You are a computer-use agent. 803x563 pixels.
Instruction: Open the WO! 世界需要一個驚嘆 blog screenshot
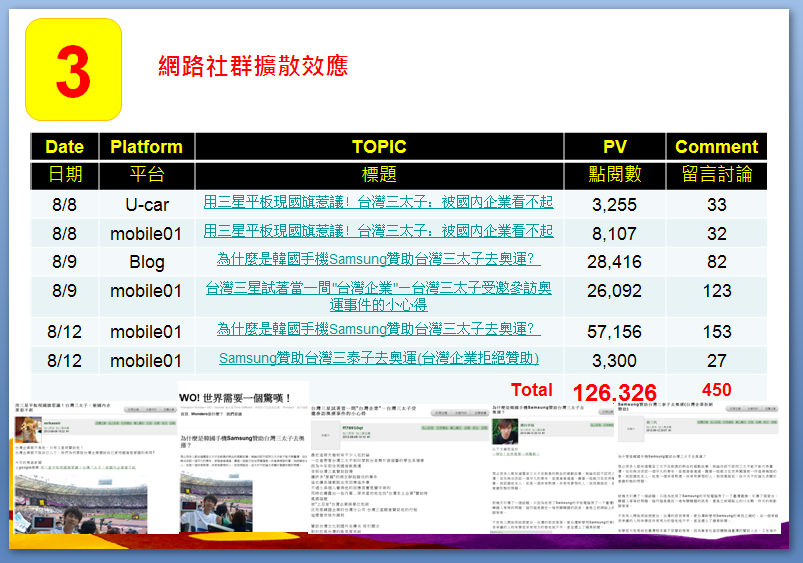click(244, 457)
